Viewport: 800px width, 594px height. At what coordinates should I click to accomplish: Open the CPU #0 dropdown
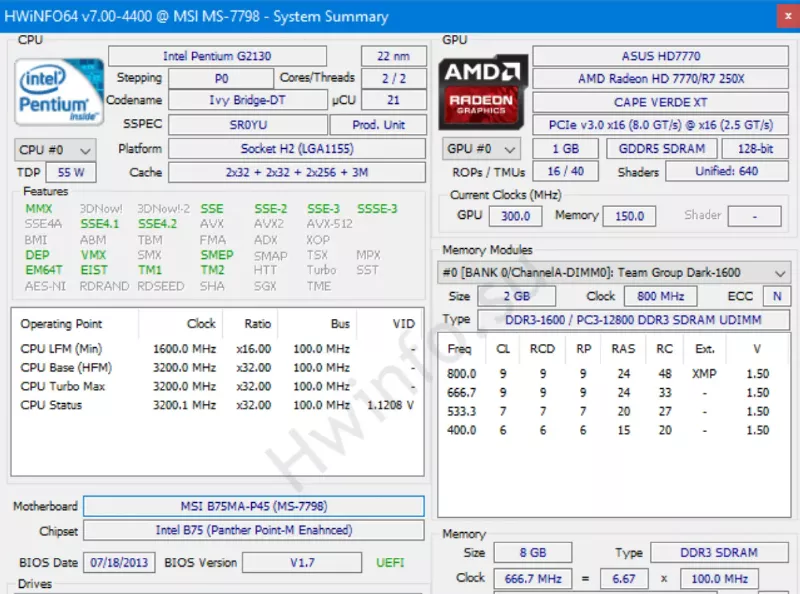point(55,150)
